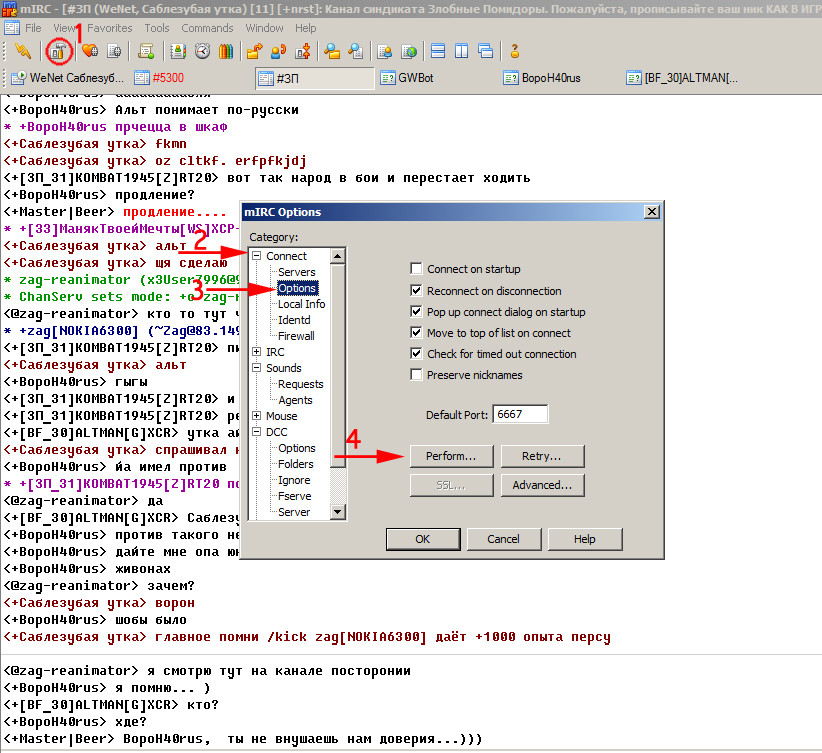Toggle Preserve nicknames checkbox
This screenshot has width=822, height=753.
tap(416, 374)
